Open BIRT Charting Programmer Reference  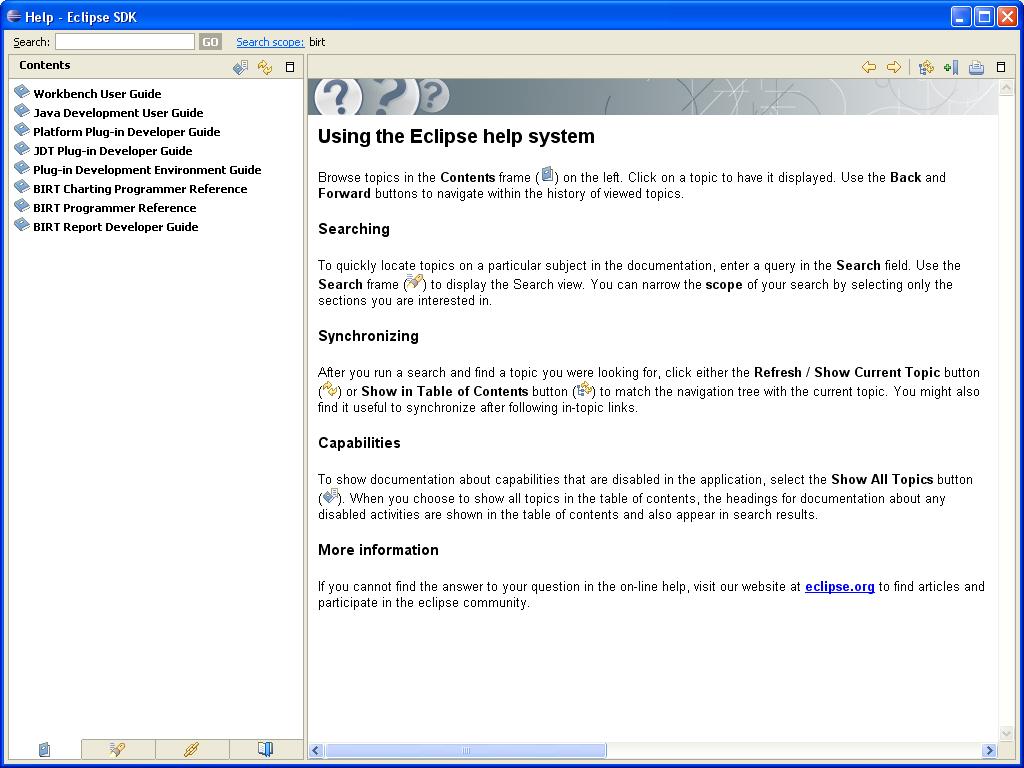tap(140, 189)
